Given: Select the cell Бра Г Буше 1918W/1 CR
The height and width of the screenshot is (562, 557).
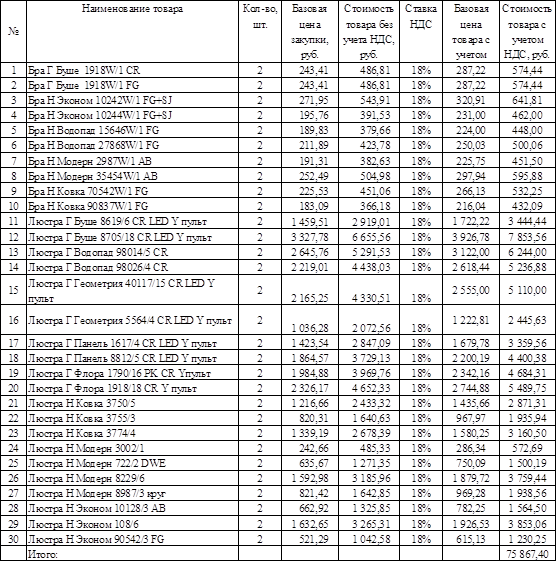Looking at the screenshot, I should pyautogui.click(x=132, y=70).
